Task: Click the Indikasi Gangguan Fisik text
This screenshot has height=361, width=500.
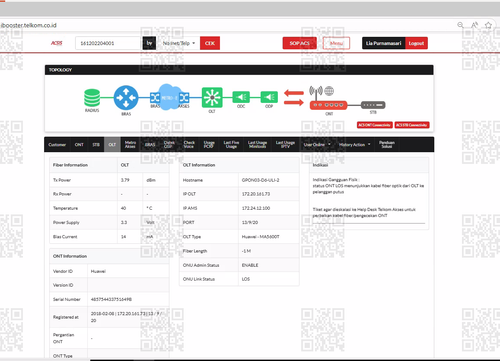Action: point(335,180)
